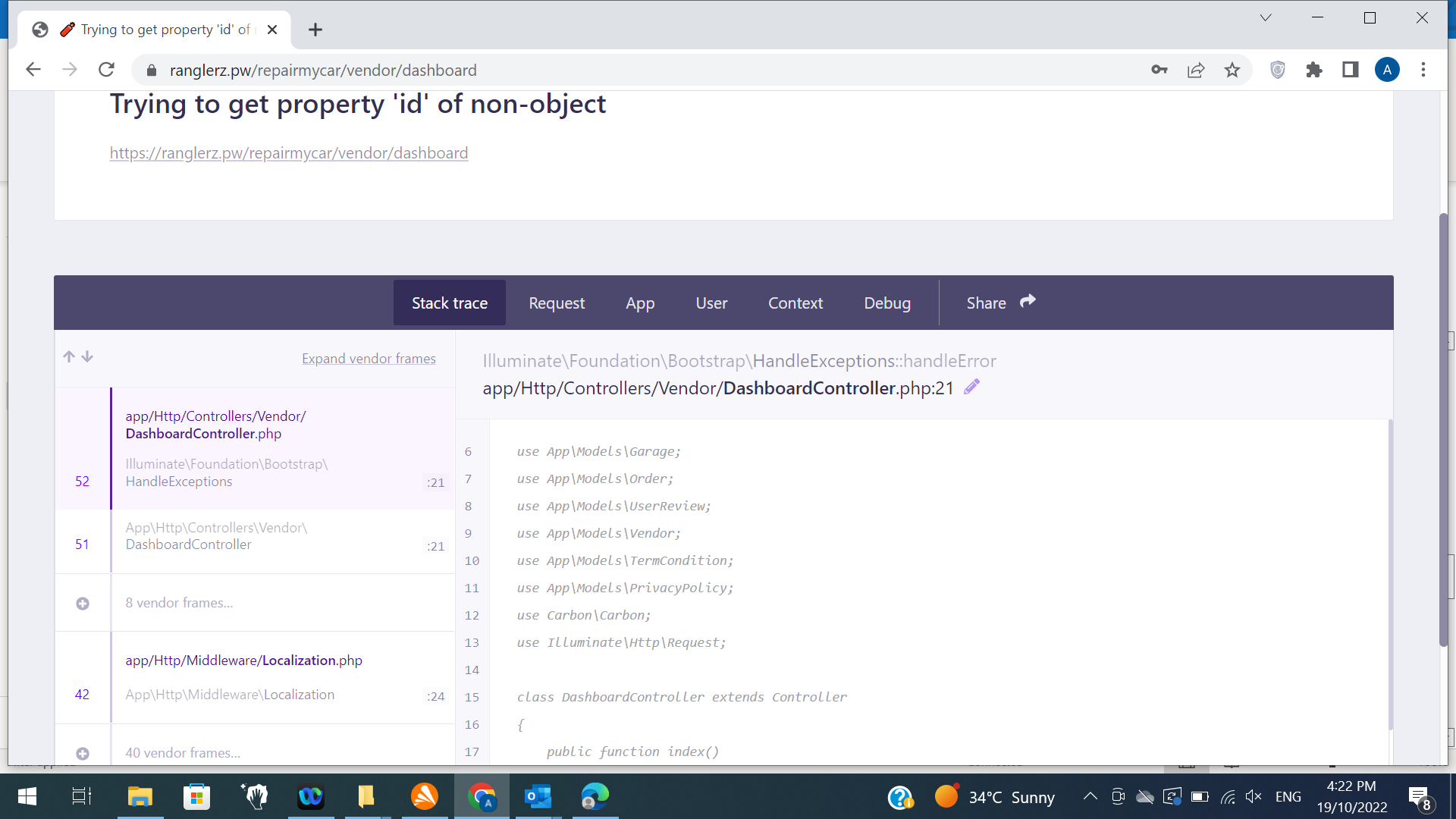Open the Debug tab

[887, 303]
